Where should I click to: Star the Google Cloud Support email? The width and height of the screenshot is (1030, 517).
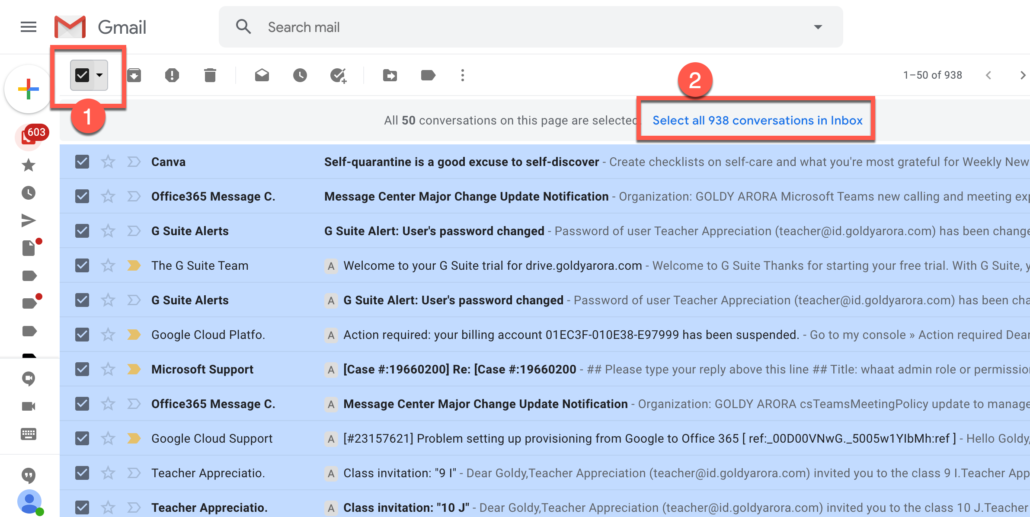coord(108,438)
